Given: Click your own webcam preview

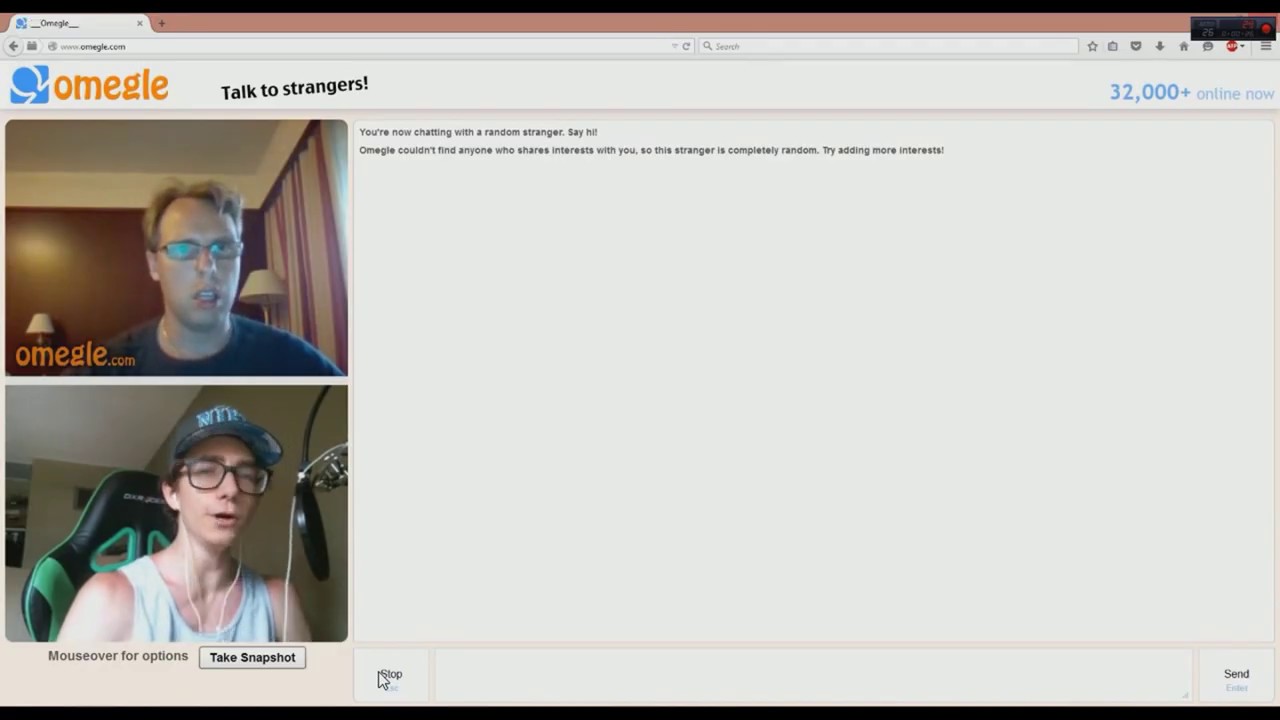Looking at the screenshot, I should point(176,514).
